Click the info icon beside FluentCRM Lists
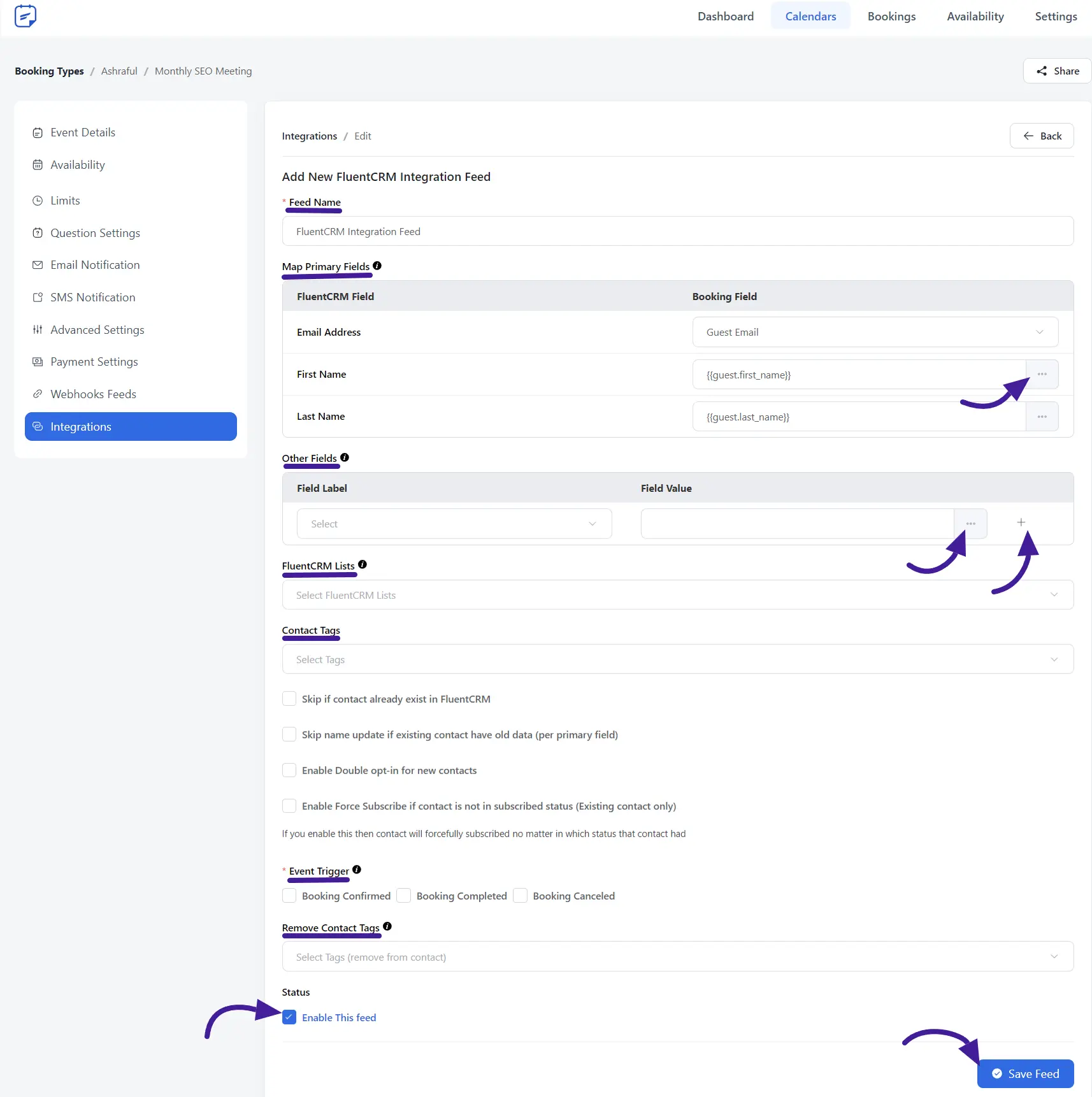The height and width of the screenshot is (1097, 1092). 363,564
